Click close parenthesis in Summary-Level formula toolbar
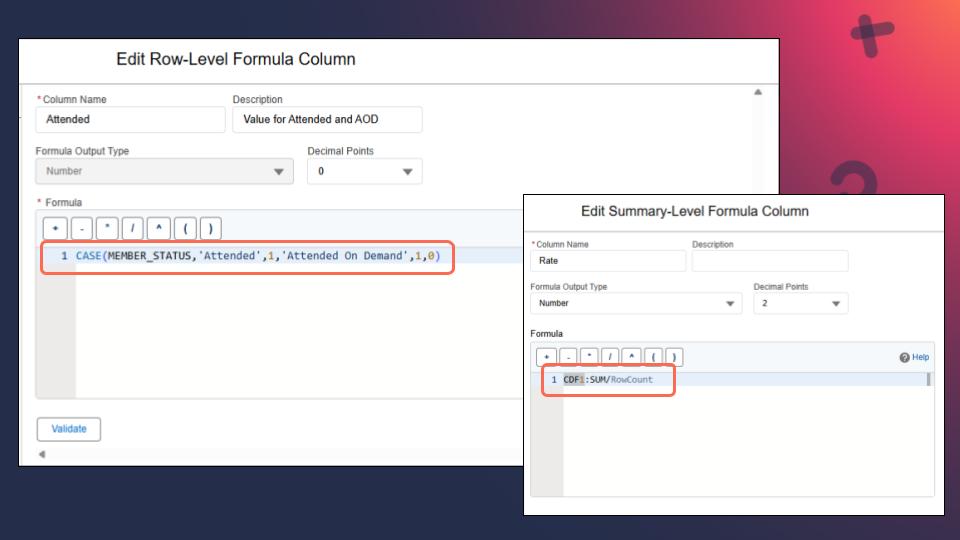The height and width of the screenshot is (540, 960). [674, 357]
